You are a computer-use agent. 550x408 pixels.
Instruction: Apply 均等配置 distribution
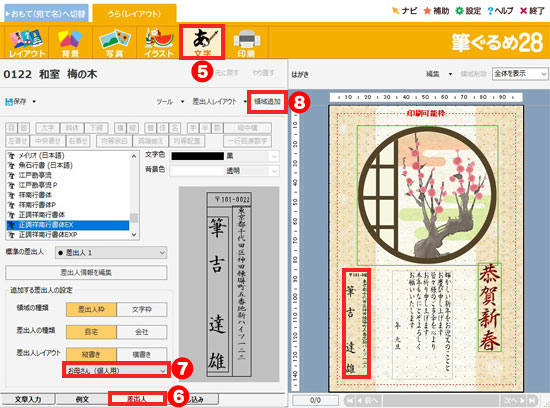[187, 141]
